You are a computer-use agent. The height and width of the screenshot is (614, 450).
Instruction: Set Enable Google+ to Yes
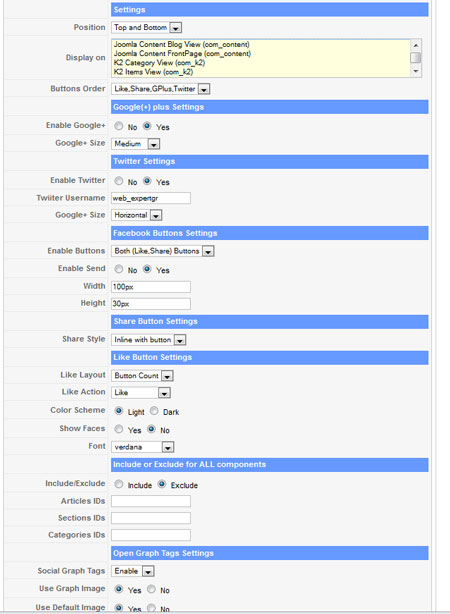[x=147, y=126]
